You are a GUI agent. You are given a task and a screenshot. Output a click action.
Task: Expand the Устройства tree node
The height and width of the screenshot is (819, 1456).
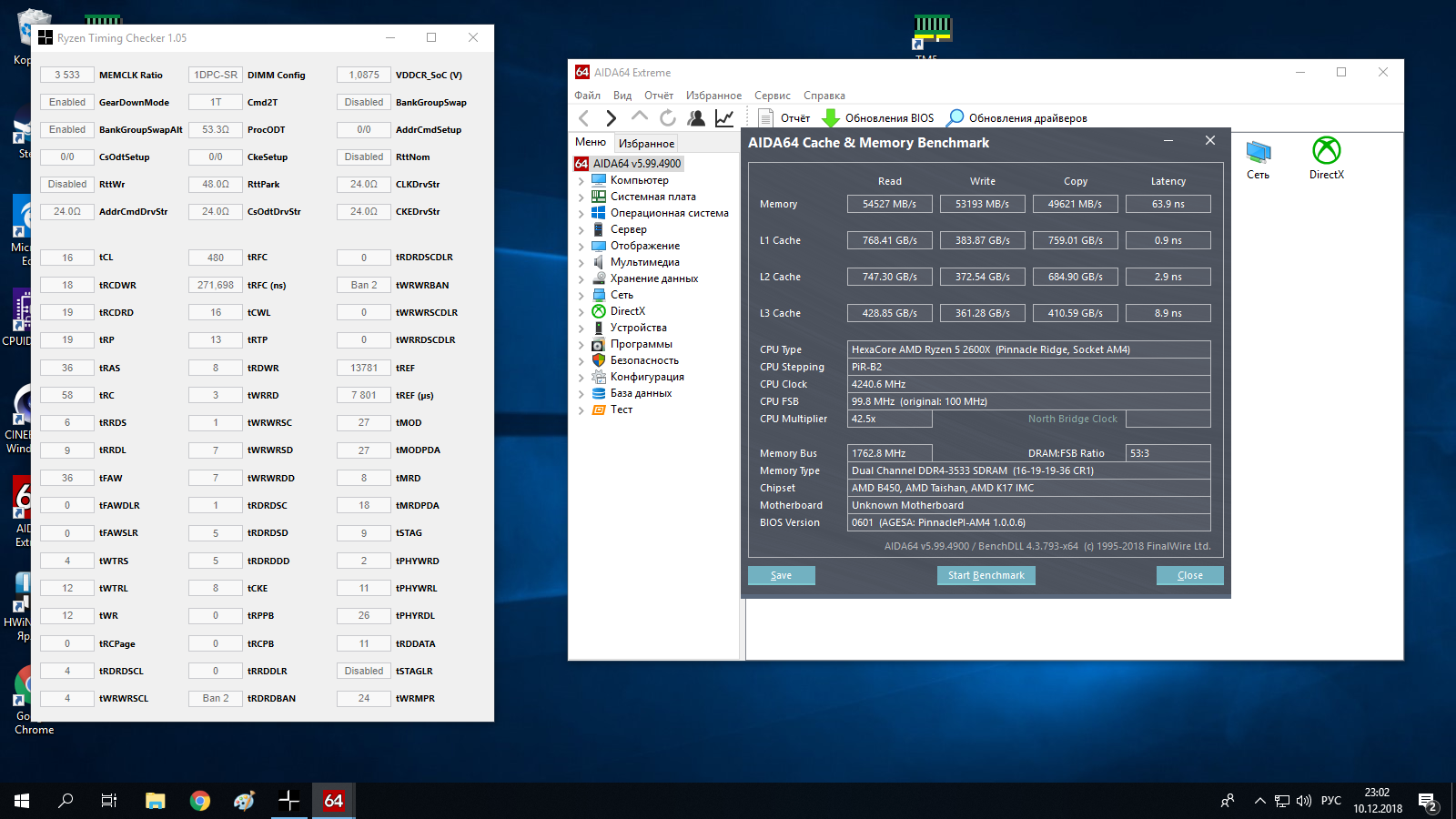(x=581, y=328)
